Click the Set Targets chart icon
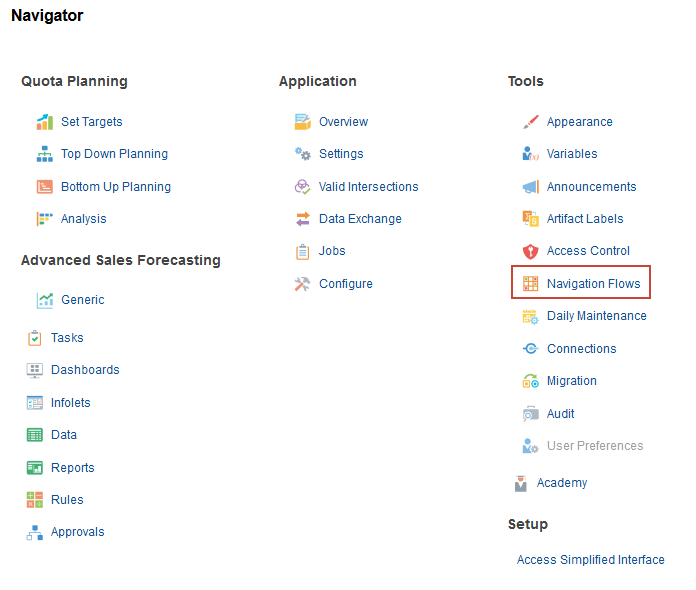 44,122
